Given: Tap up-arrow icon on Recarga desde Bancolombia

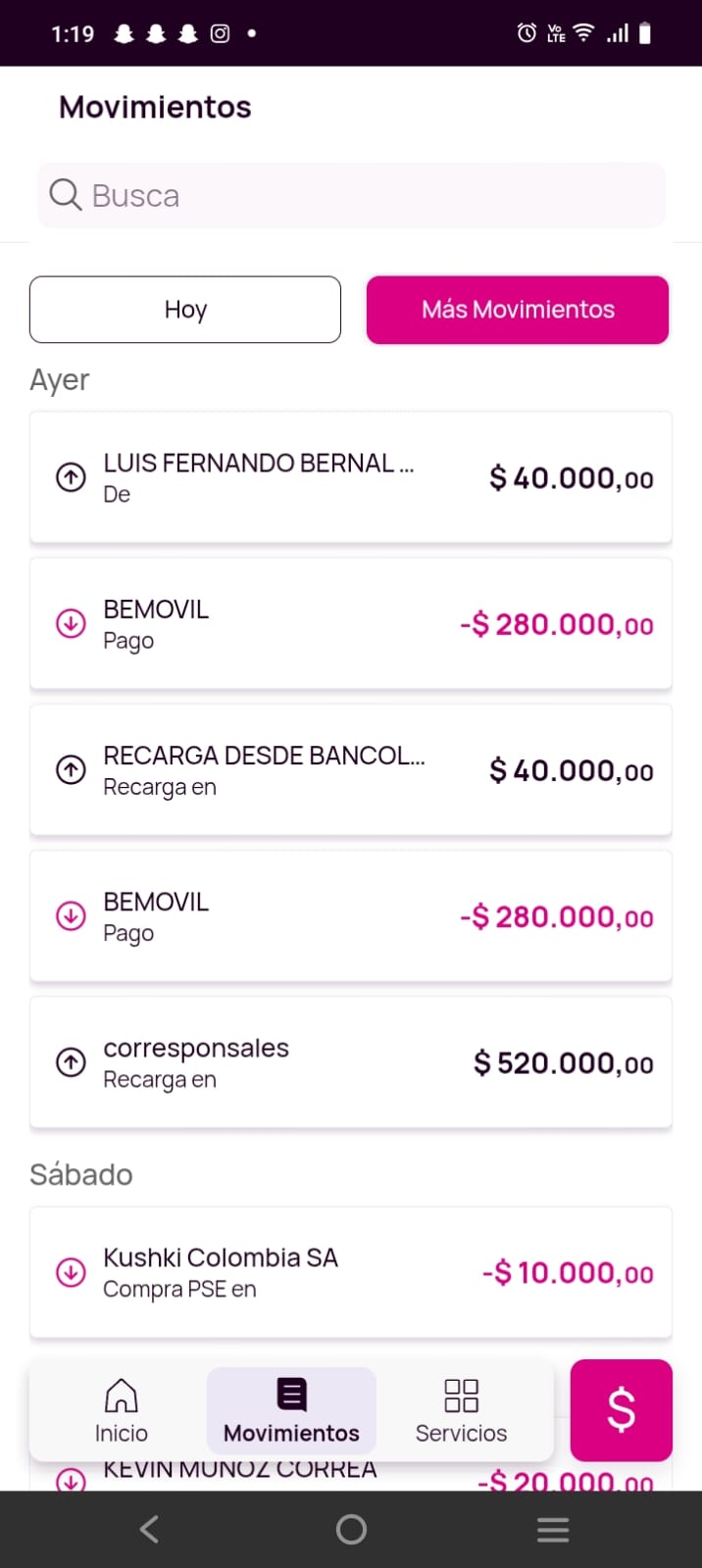Looking at the screenshot, I should [71, 770].
